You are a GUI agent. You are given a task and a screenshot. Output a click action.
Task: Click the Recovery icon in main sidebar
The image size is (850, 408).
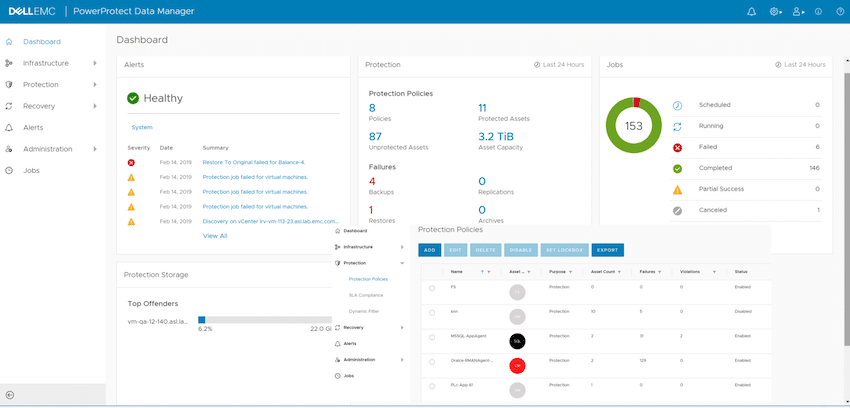(9, 106)
